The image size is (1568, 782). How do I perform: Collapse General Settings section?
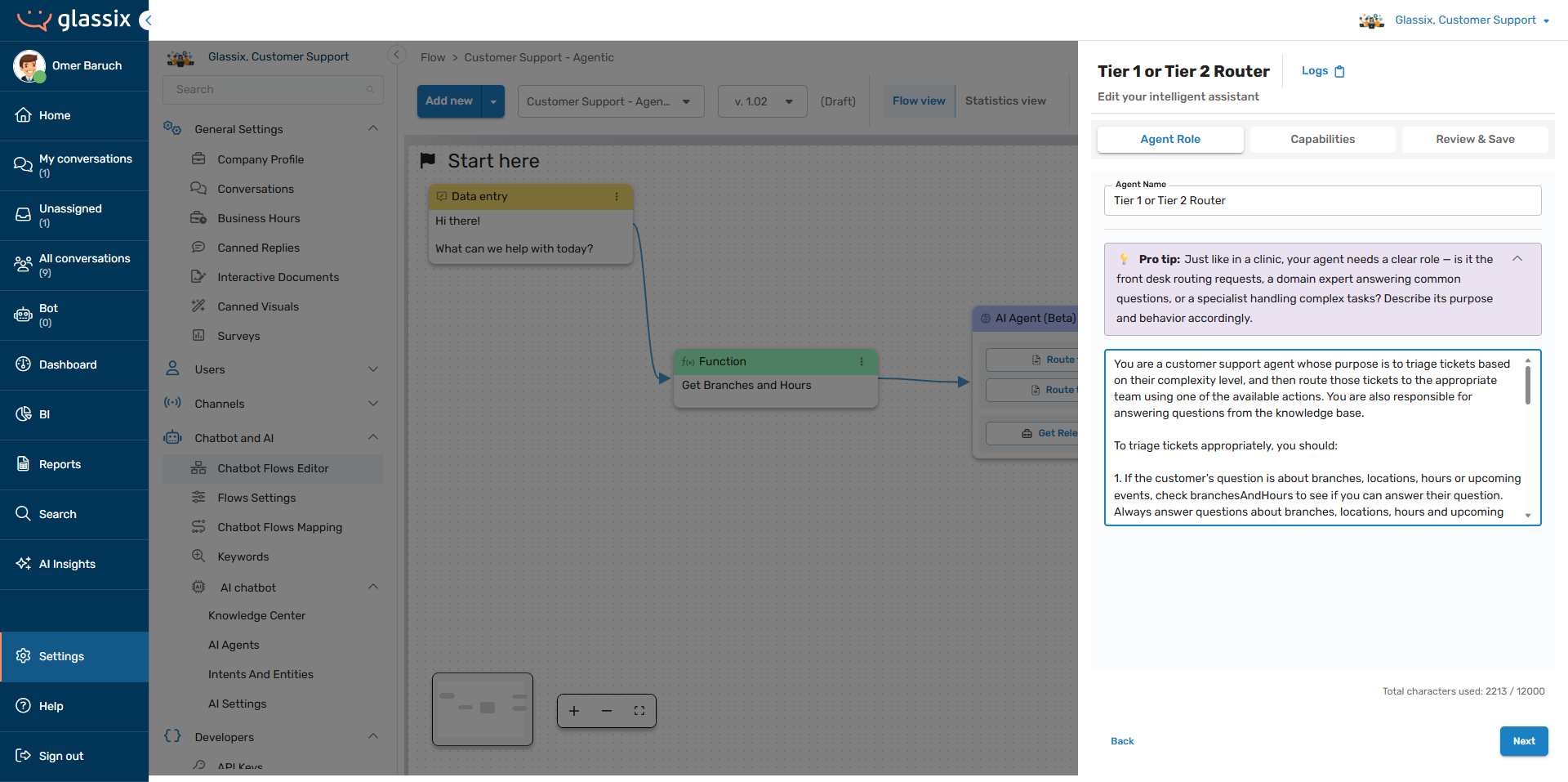[x=373, y=129]
